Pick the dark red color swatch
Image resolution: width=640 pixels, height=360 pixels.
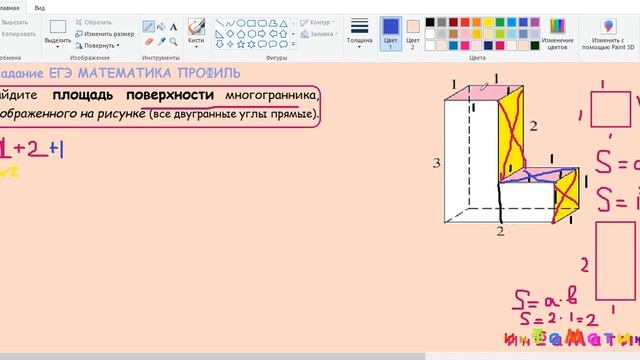(x=453, y=22)
